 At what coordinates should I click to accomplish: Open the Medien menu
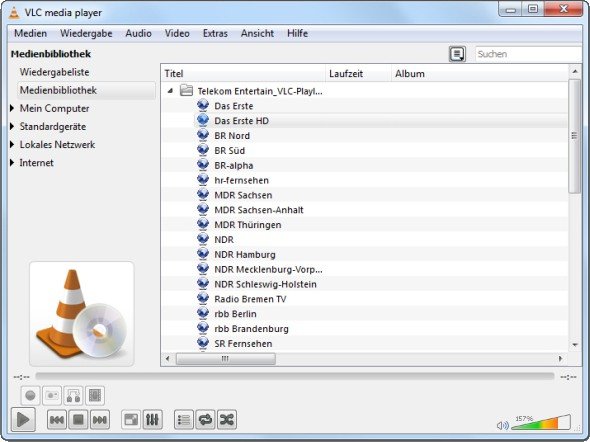coord(30,33)
